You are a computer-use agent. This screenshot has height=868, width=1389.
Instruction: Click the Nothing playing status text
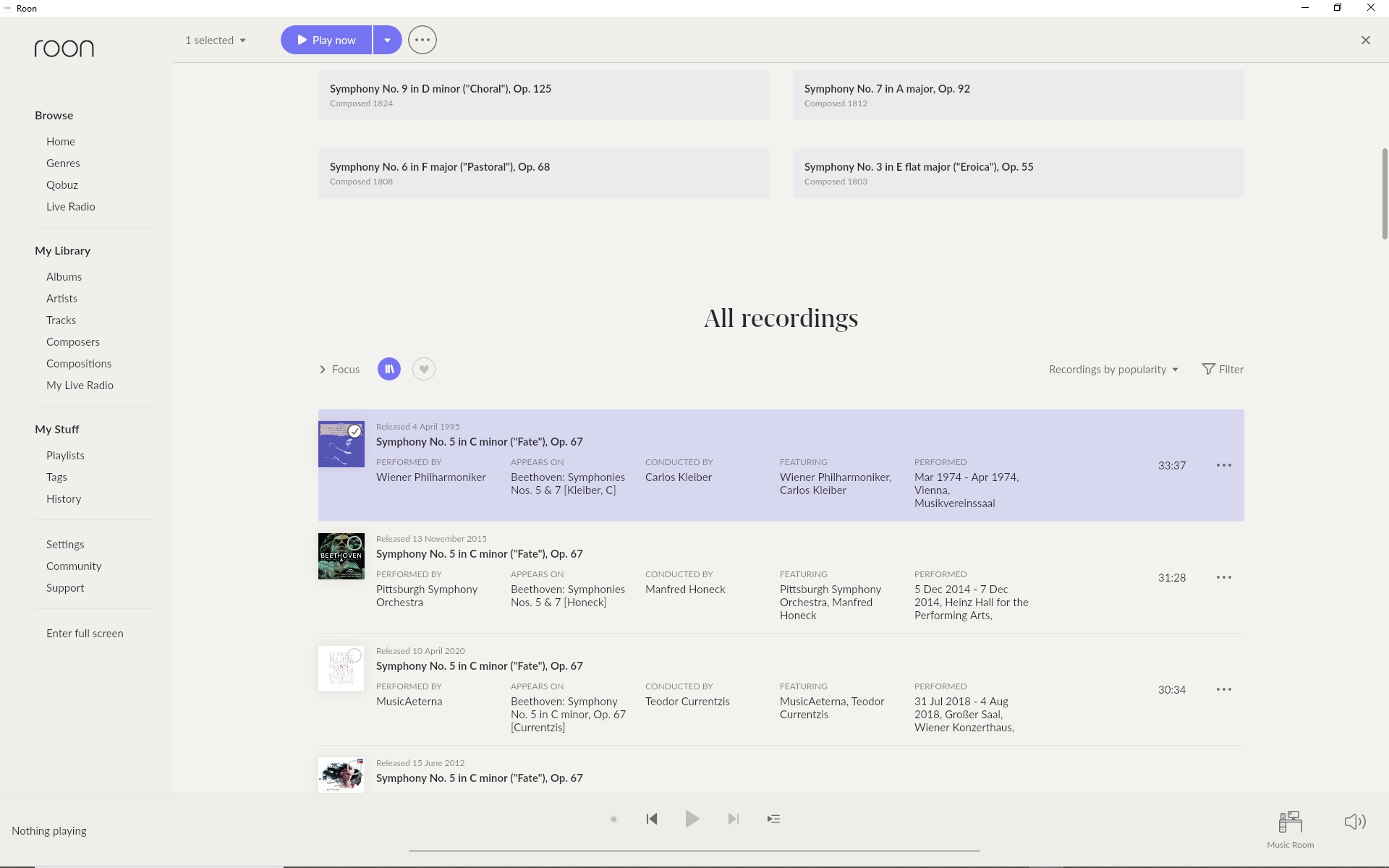coord(49,831)
